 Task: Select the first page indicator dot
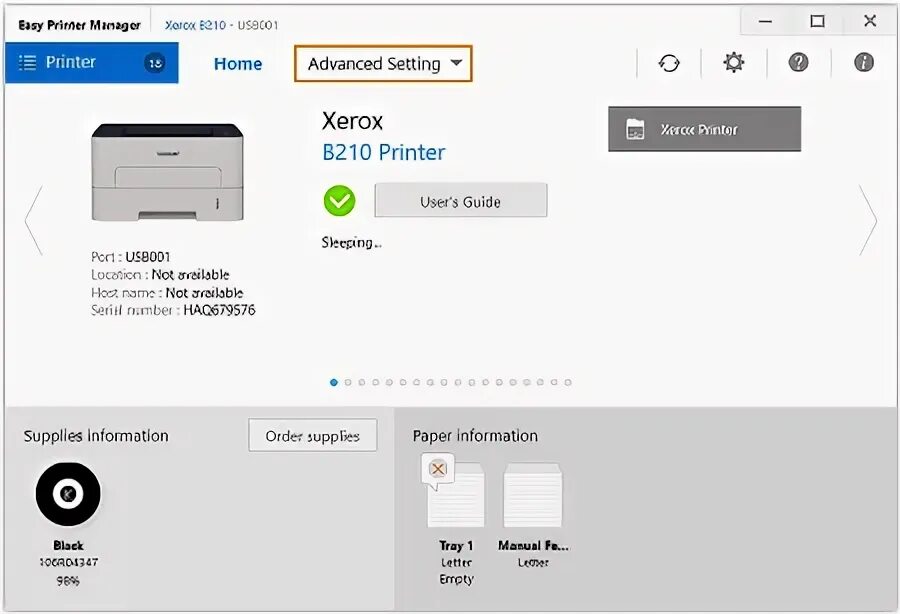333,382
